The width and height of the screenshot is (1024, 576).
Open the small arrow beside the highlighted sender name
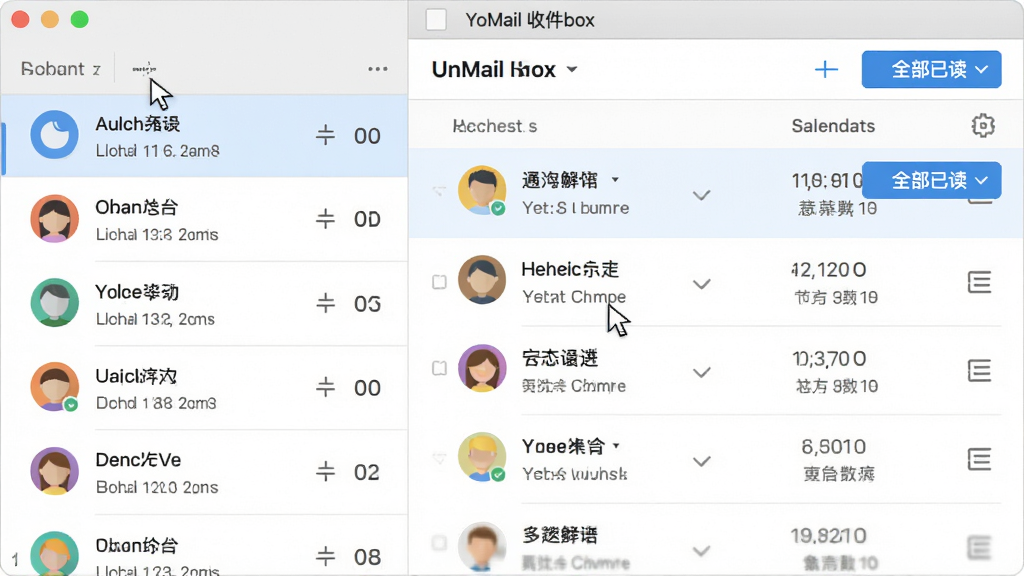[x=615, y=180]
